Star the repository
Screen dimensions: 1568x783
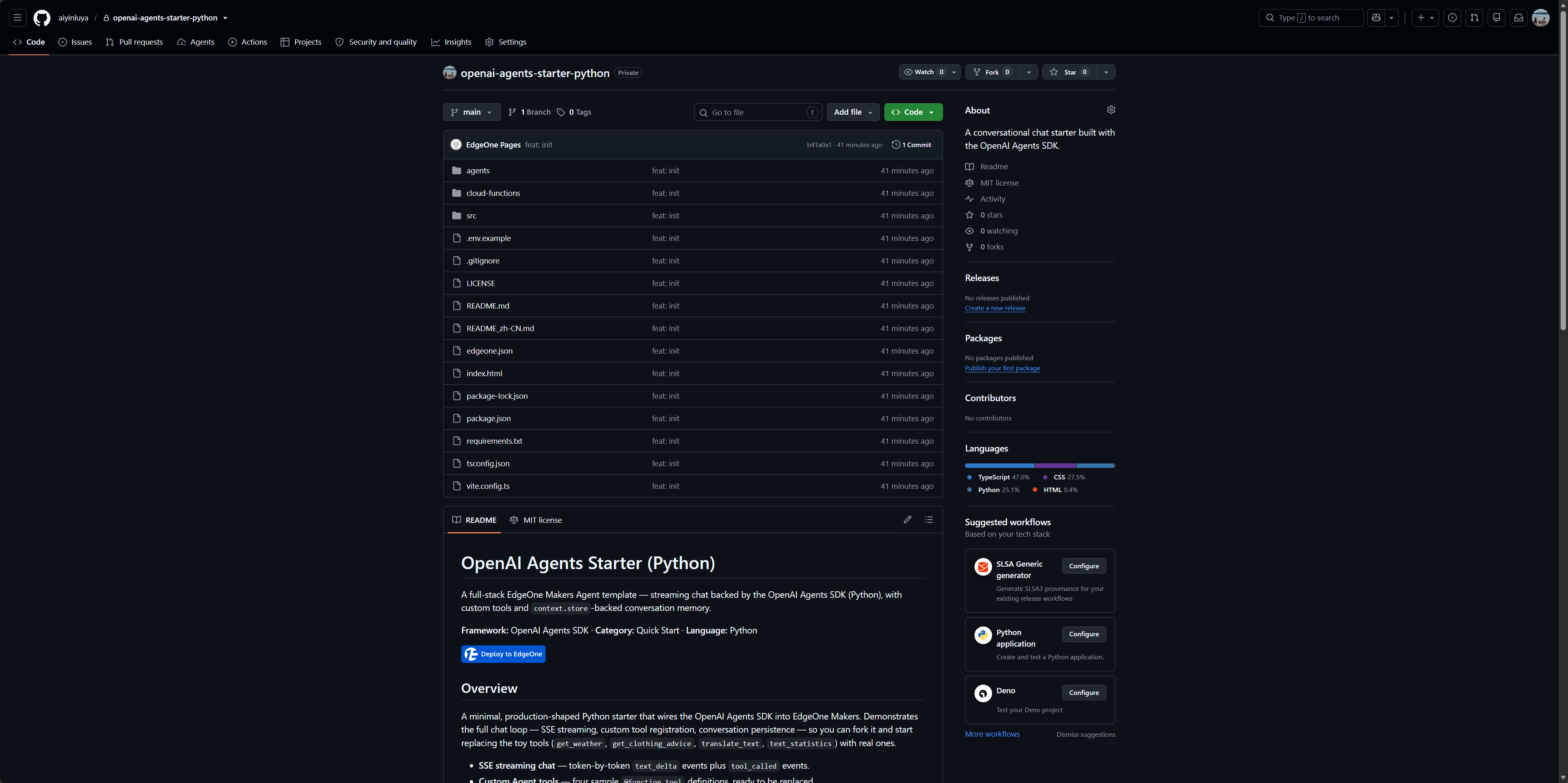tap(1070, 72)
